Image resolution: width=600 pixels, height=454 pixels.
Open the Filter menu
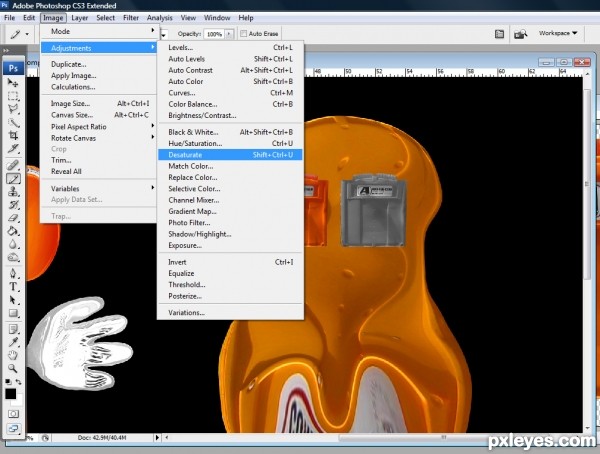(x=131, y=18)
